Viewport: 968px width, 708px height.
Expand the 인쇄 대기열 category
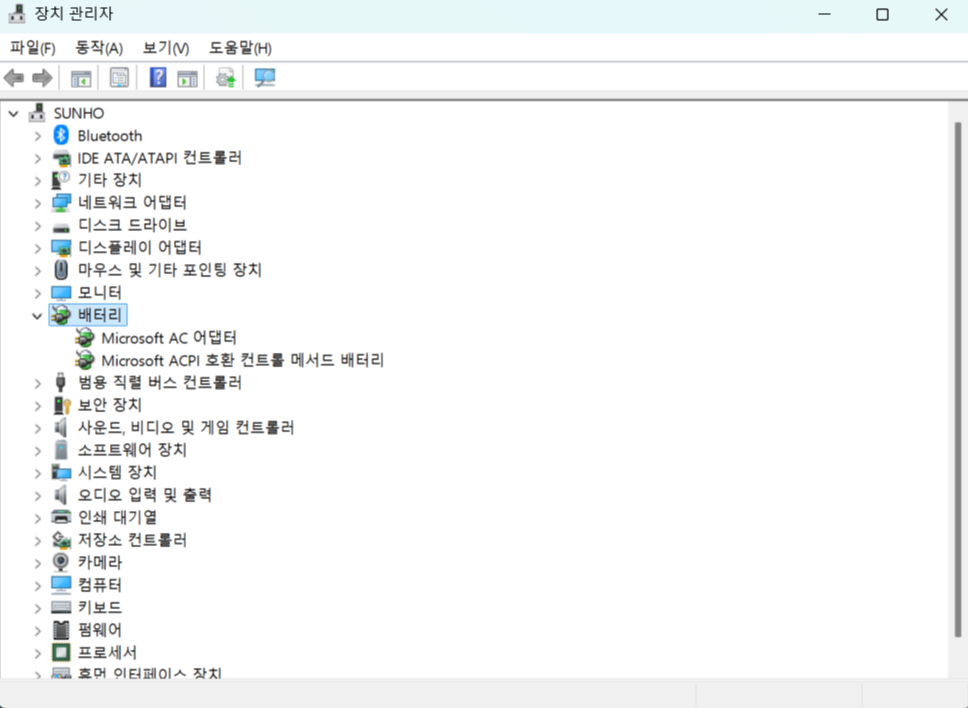pyautogui.click(x=38, y=518)
